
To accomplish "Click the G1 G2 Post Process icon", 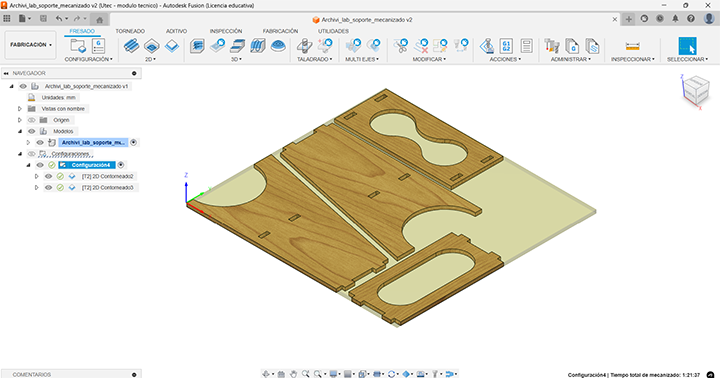I will pos(506,46).
